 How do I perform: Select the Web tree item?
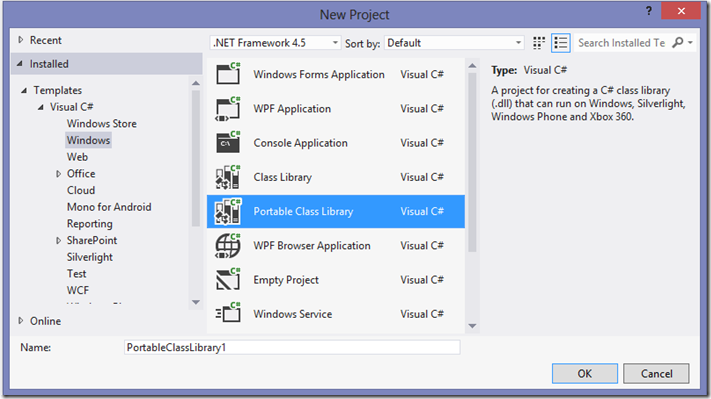pyautogui.click(x=78, y=157)
